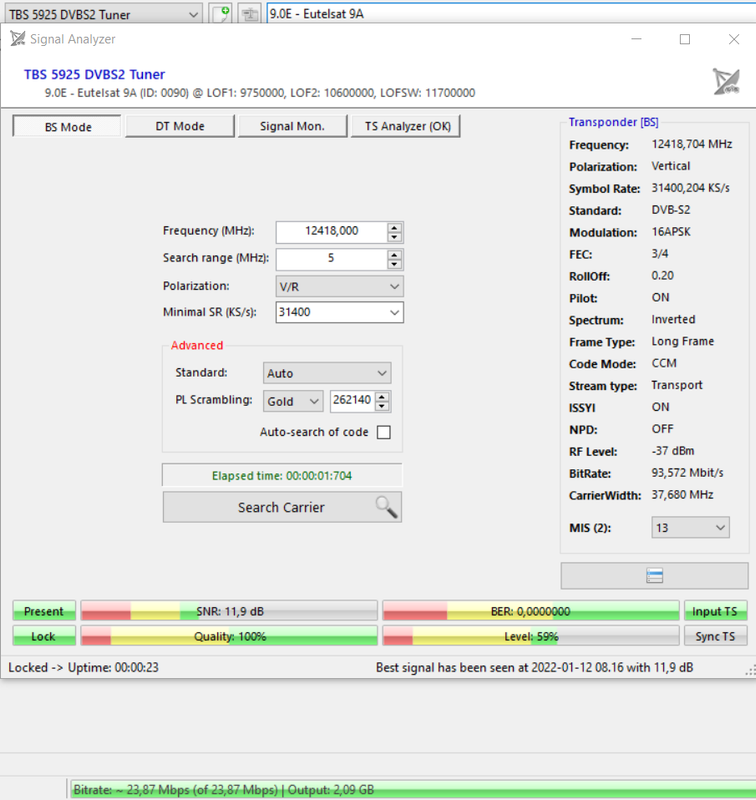Click the 9.0E - Eutelsat 9A satellite field
Image resolution: width=756 pixels, height=800 pixels.
coord(511,14)
